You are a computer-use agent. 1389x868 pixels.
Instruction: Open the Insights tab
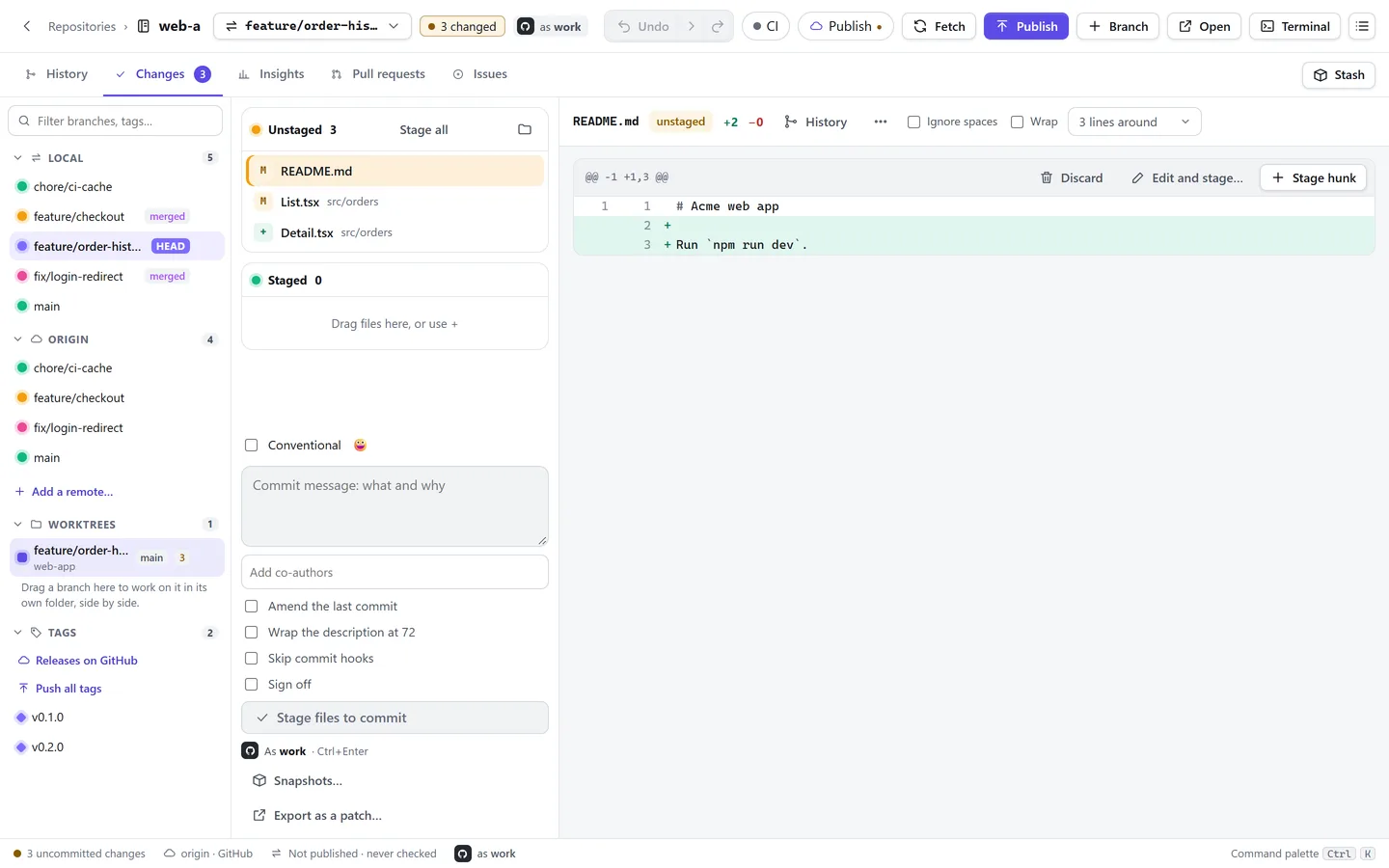pos(271,74)
